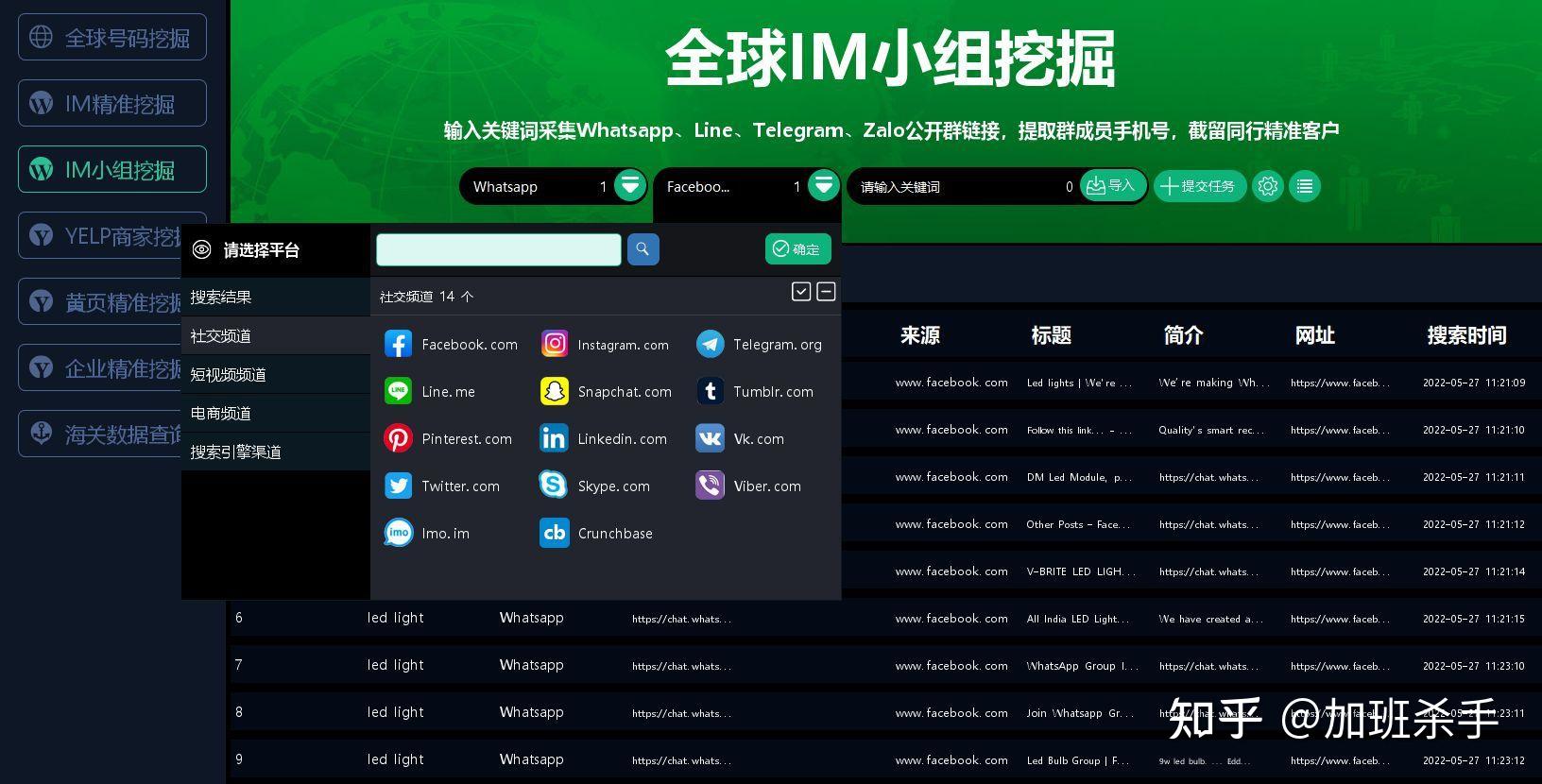Choose the Crunchbase platform icon
This screenshot has width=1542, height=784.
pyautogui.click(x=555, y=533)
